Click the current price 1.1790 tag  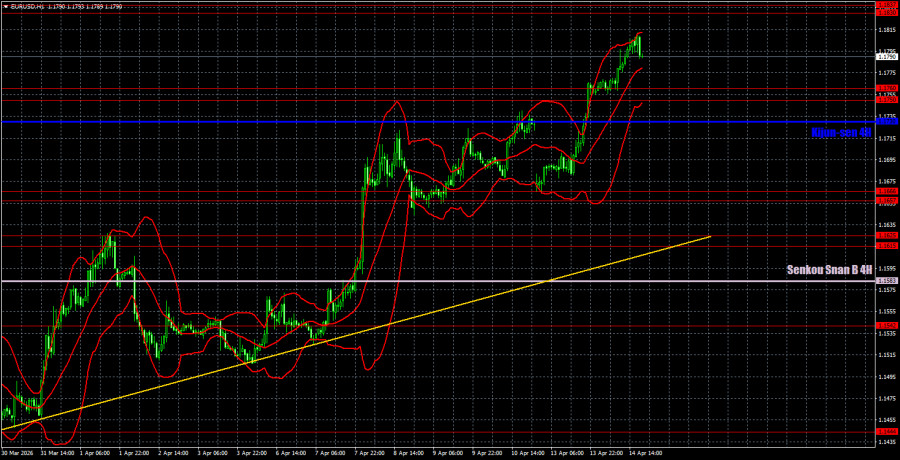(x=887, y=57)
